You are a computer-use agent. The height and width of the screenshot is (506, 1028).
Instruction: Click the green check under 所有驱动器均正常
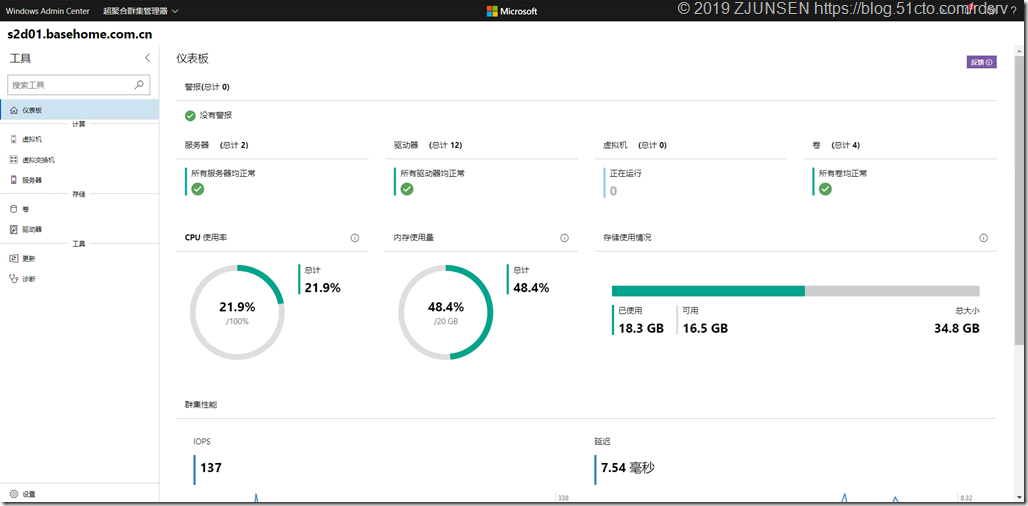(x=406, y=189)
